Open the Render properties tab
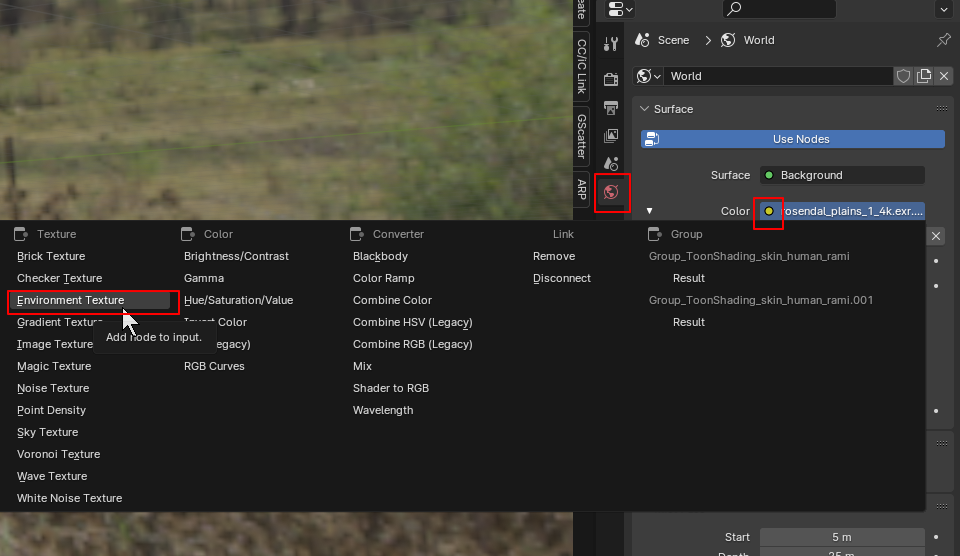Screen dimensions: 960x556 pyautogui.click(x=610, y=79)
